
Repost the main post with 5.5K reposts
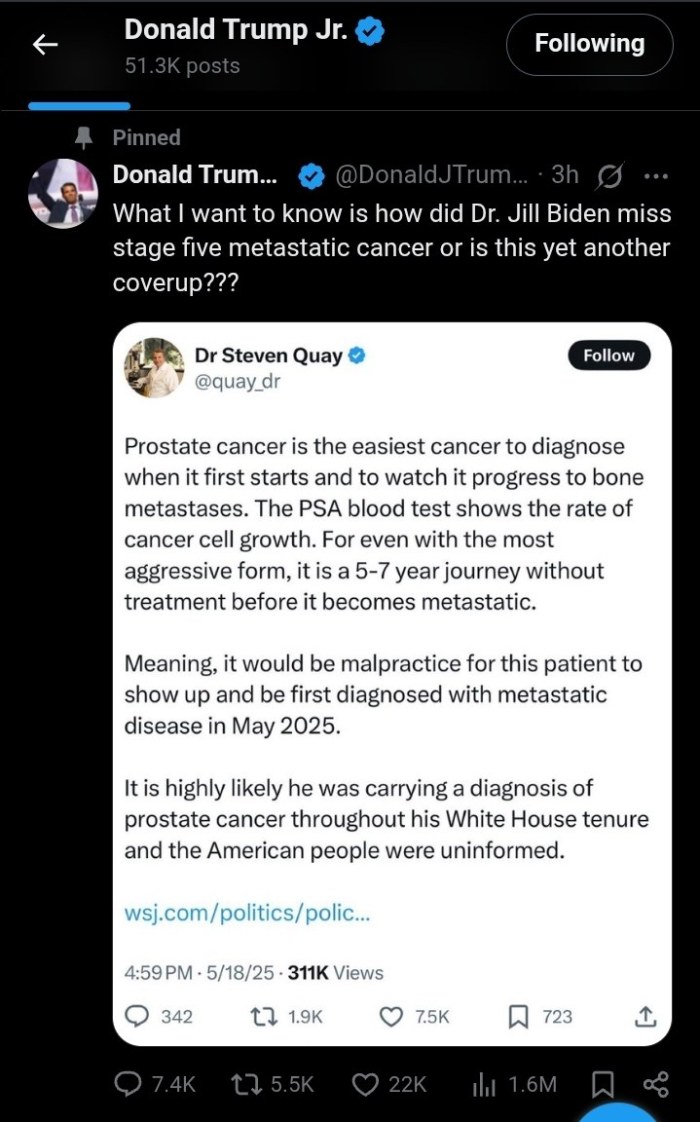point(273,1085)
